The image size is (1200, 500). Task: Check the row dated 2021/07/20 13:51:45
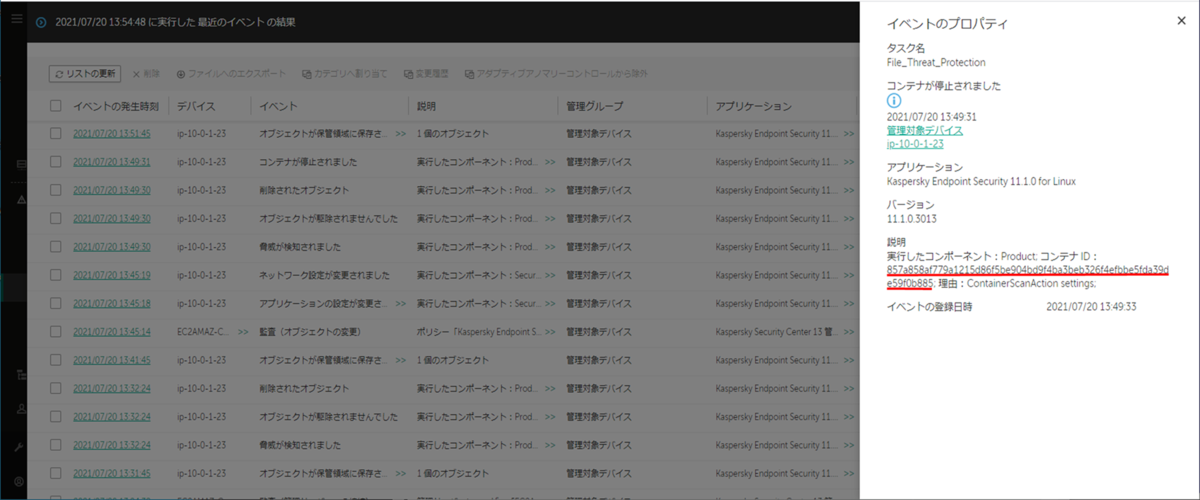56,133
